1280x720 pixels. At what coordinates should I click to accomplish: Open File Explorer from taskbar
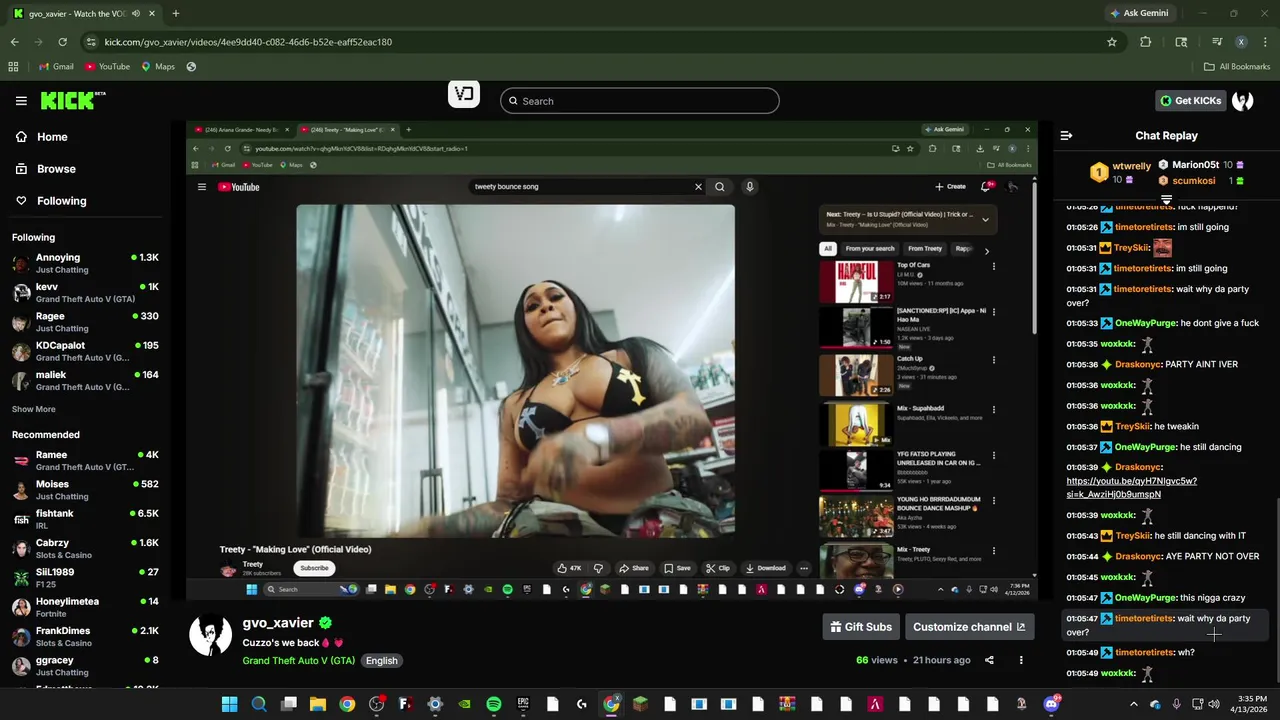[x=317, y=704]
